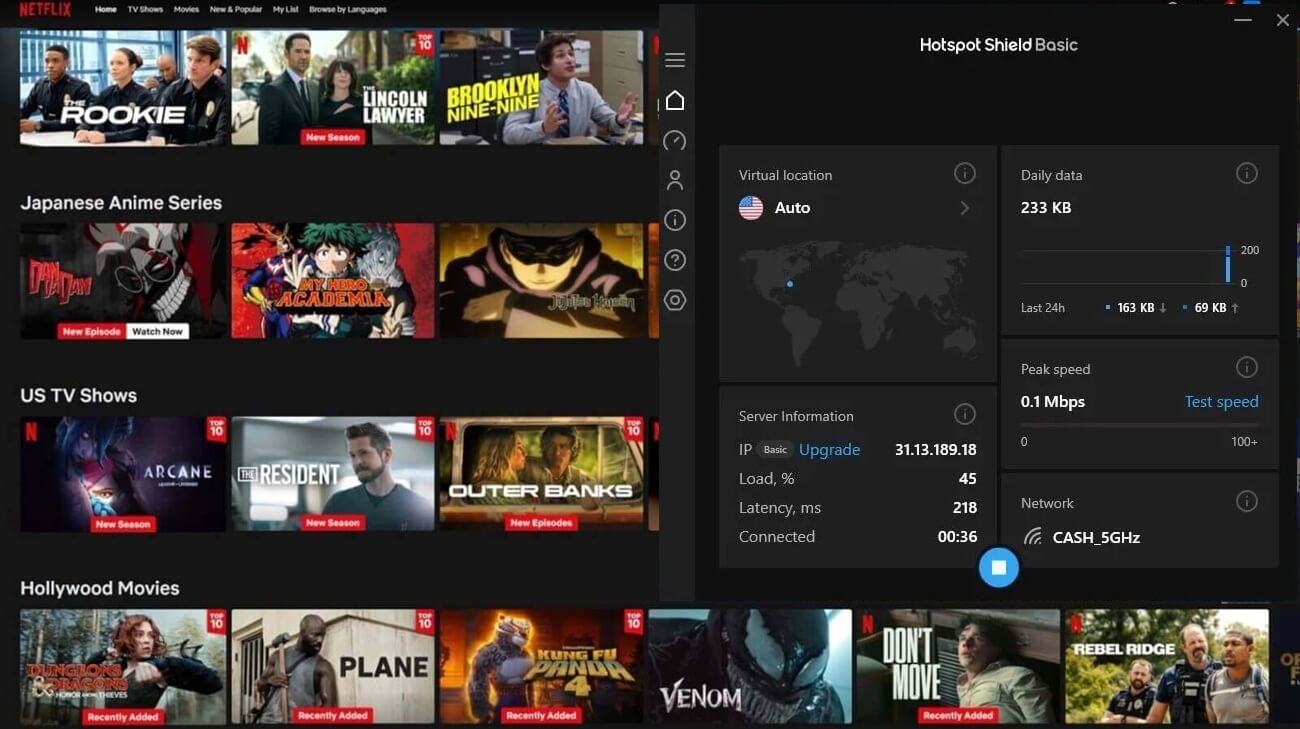Open Don't Move movie thumbnail

click(958, 667)
